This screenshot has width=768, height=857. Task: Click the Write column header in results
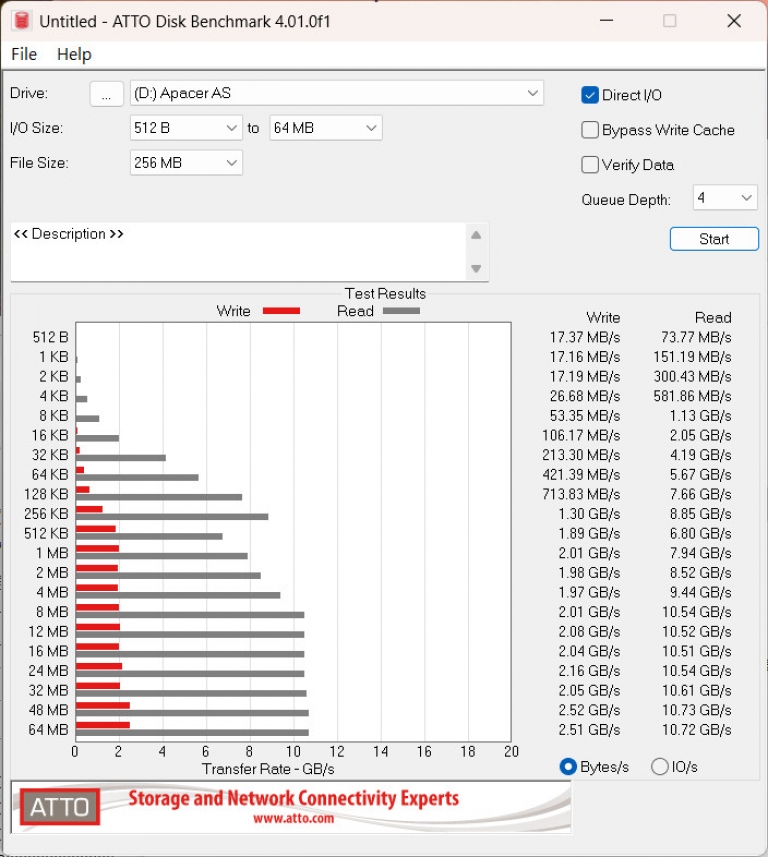click(x=603, y=318)
